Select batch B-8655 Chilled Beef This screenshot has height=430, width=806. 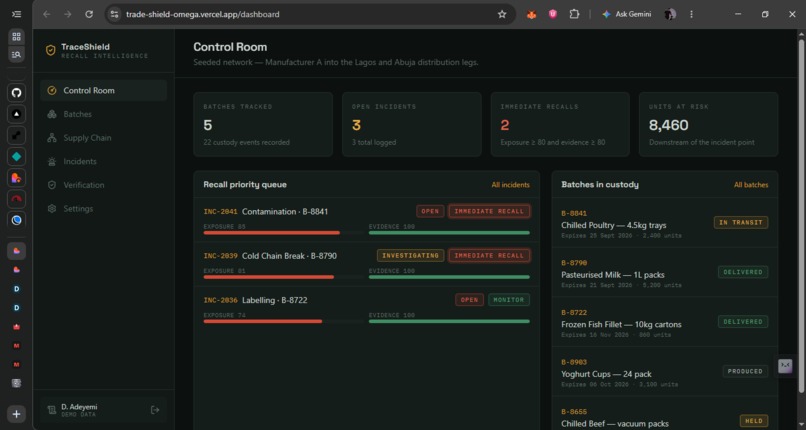click(665, 415)
